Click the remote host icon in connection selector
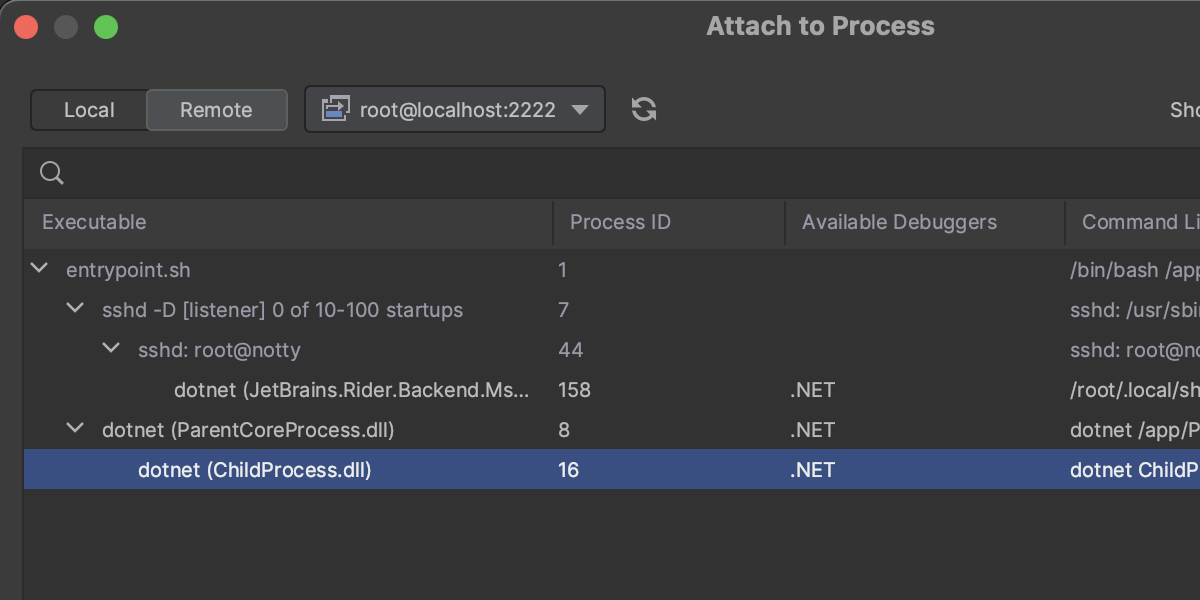 pyautogui.click(x=334, y=110)
